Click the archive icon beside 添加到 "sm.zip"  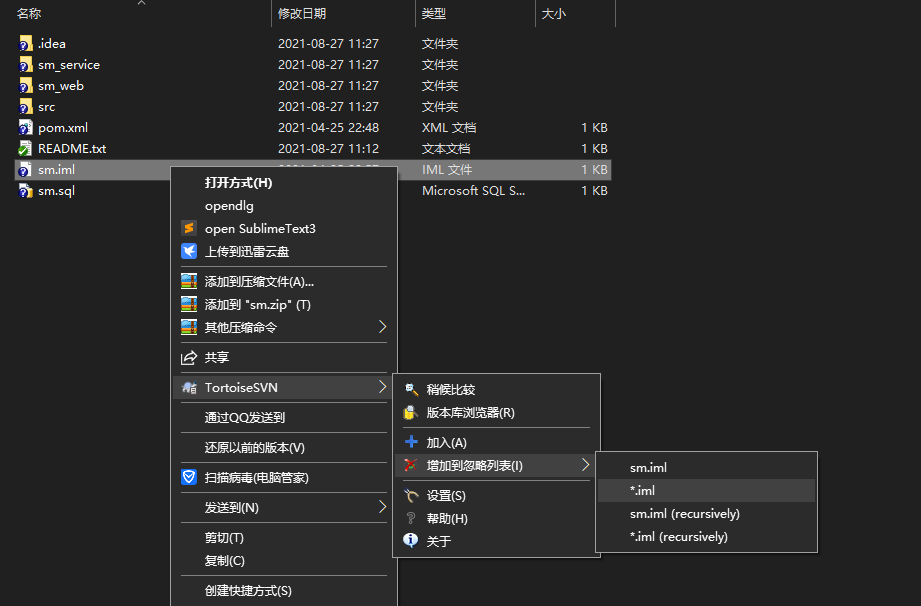click(x=189, y=304)
